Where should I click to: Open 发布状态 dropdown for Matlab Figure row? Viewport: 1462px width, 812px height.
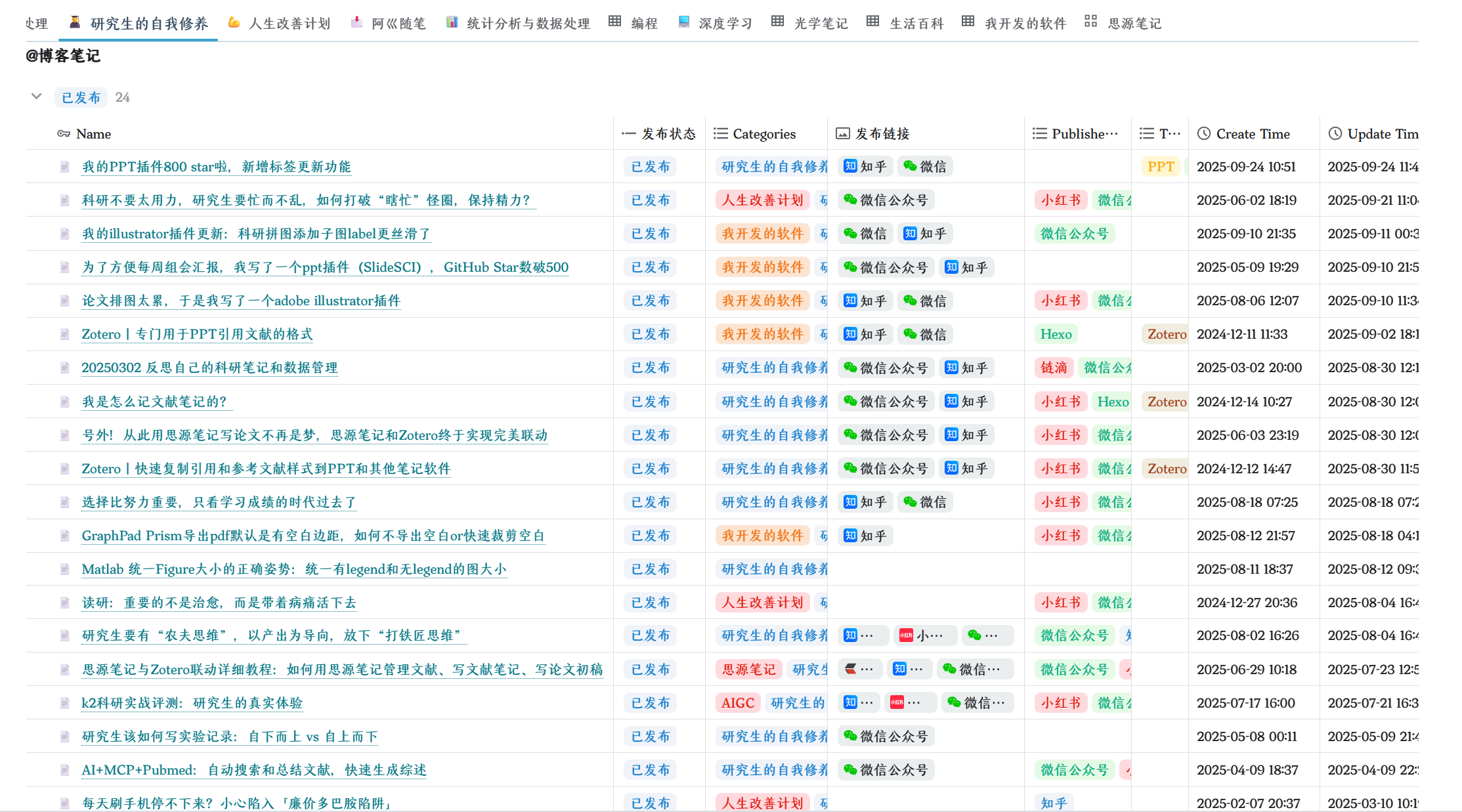point(650,569)
